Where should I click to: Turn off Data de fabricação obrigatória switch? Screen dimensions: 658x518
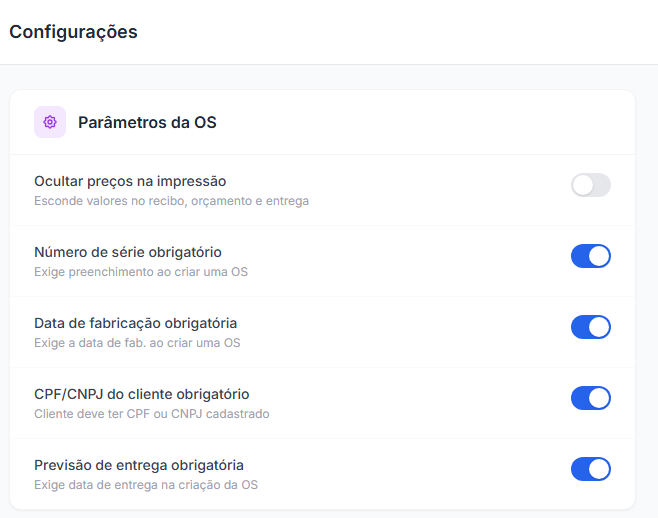(x=590, y=327)
